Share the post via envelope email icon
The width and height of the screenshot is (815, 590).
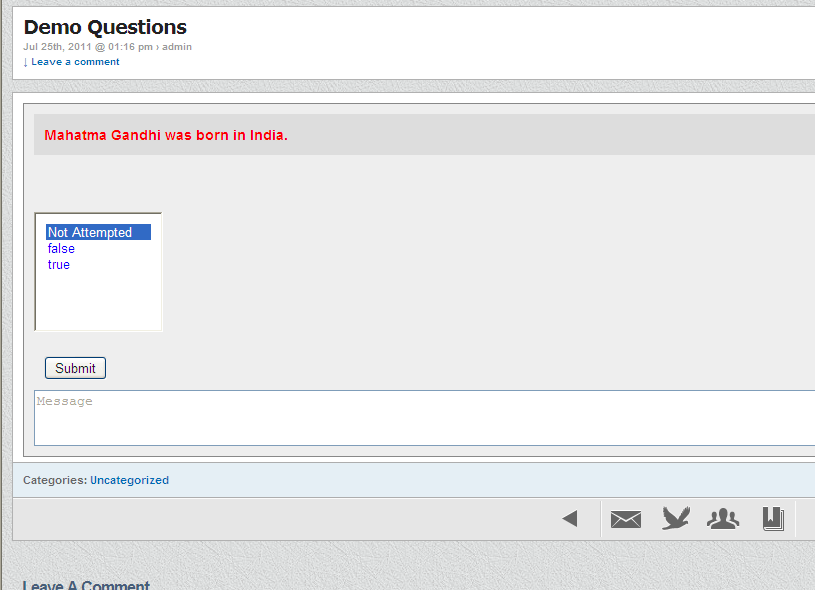pos(626,519)
